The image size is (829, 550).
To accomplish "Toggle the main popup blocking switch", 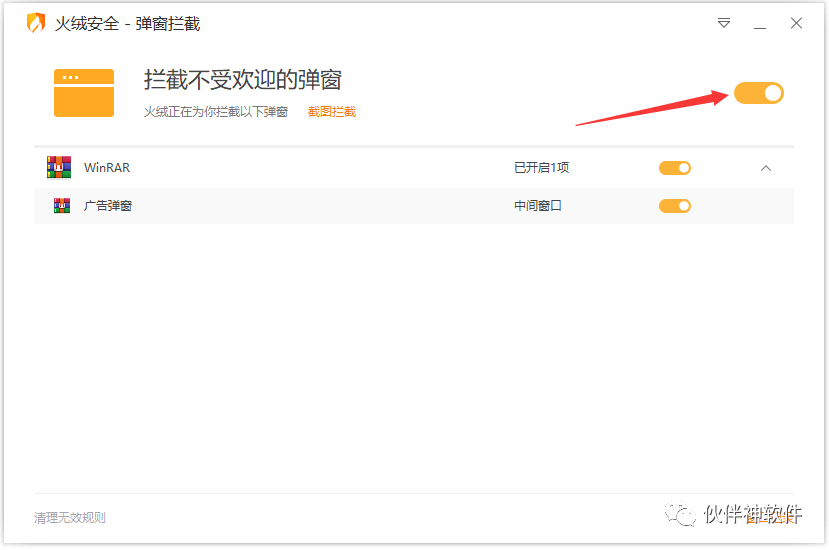I will pos(759,93).
